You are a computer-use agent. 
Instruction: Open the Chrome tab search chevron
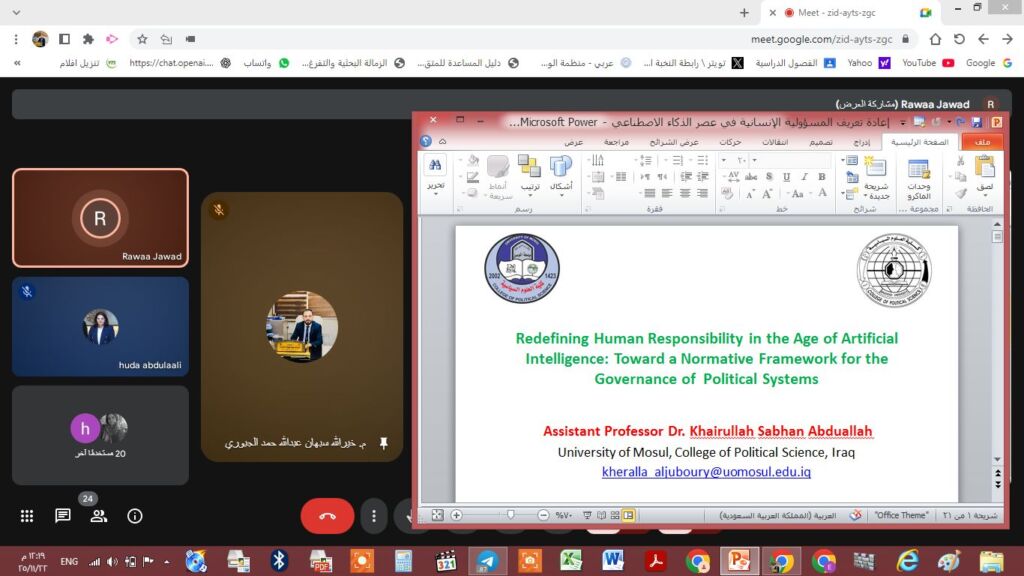point(15,12)
